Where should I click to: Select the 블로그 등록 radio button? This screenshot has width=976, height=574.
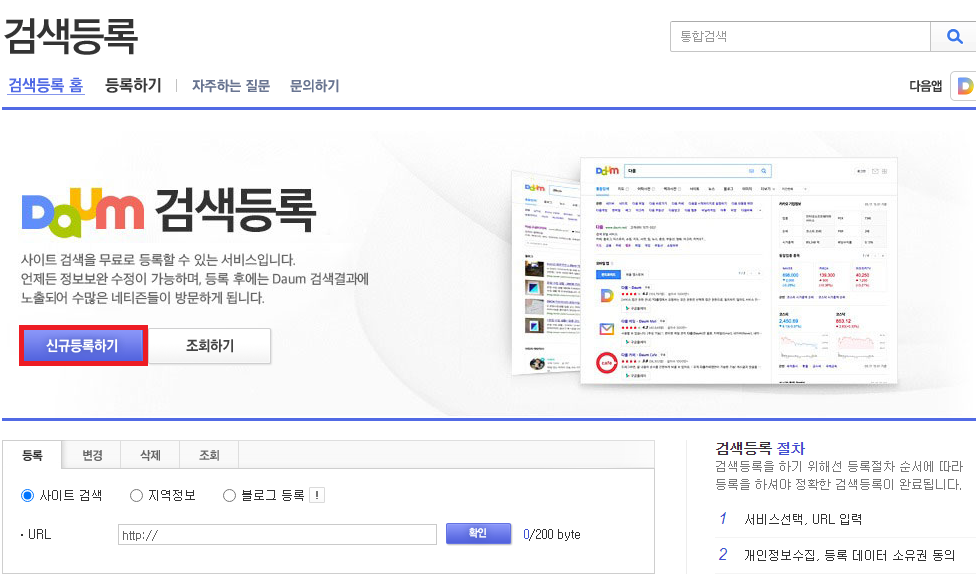230,496
